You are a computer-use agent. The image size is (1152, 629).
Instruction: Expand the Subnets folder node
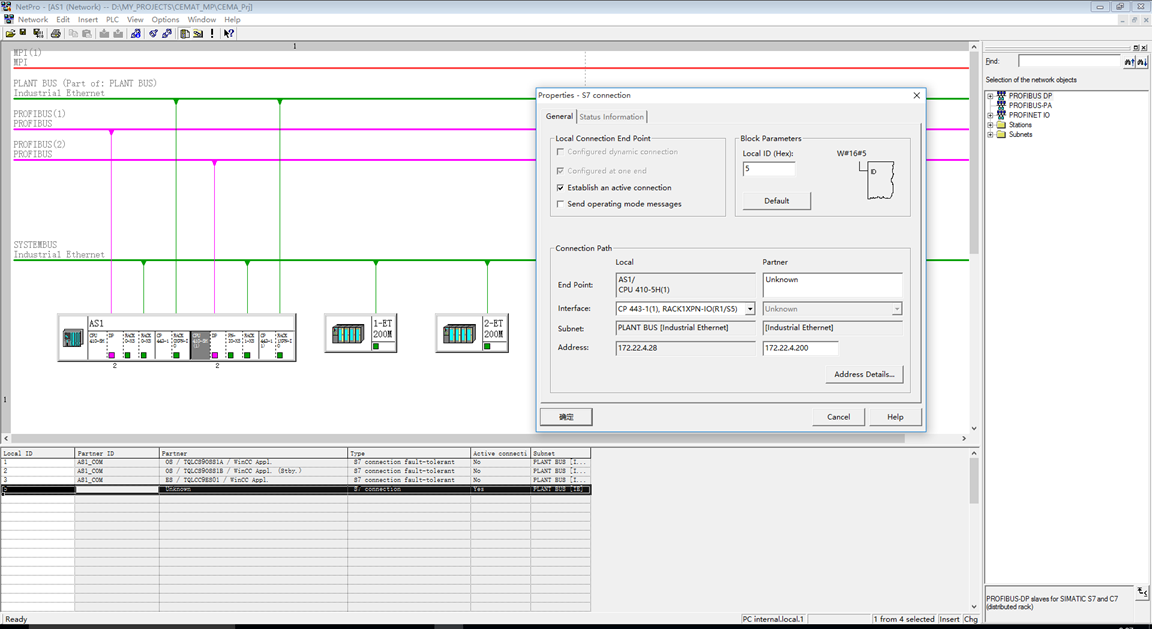pos(990,134)
